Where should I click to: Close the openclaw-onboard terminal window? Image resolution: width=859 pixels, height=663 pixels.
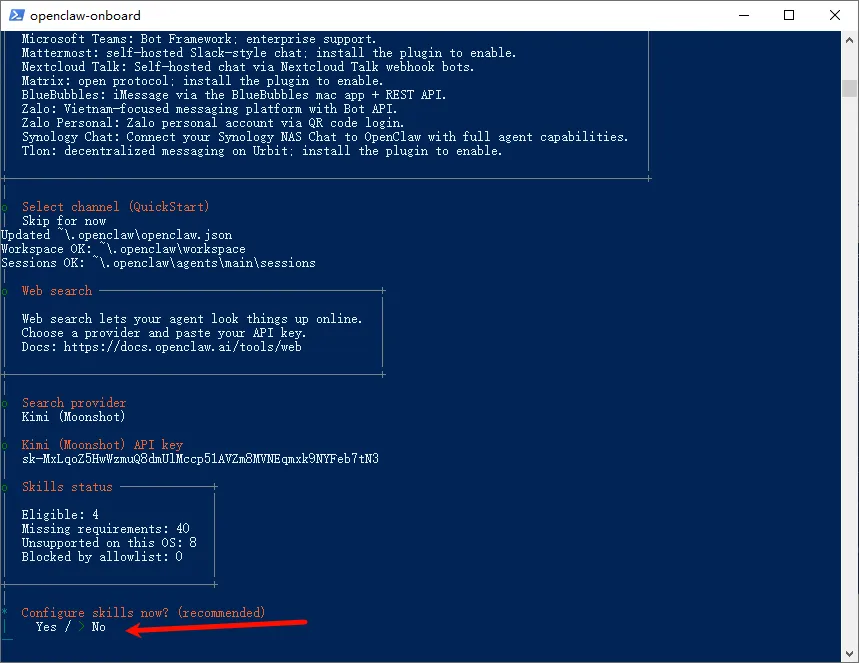pos(835,15)
